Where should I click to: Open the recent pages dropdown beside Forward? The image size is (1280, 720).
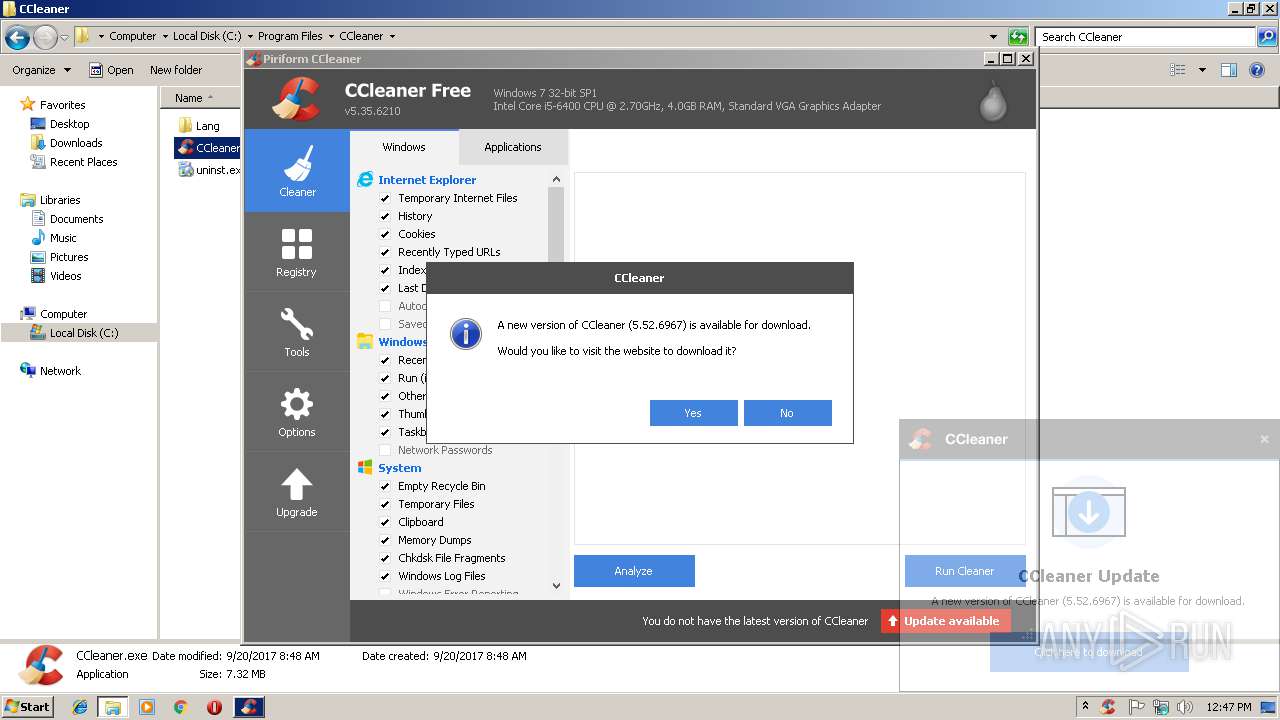pos(65,38)
